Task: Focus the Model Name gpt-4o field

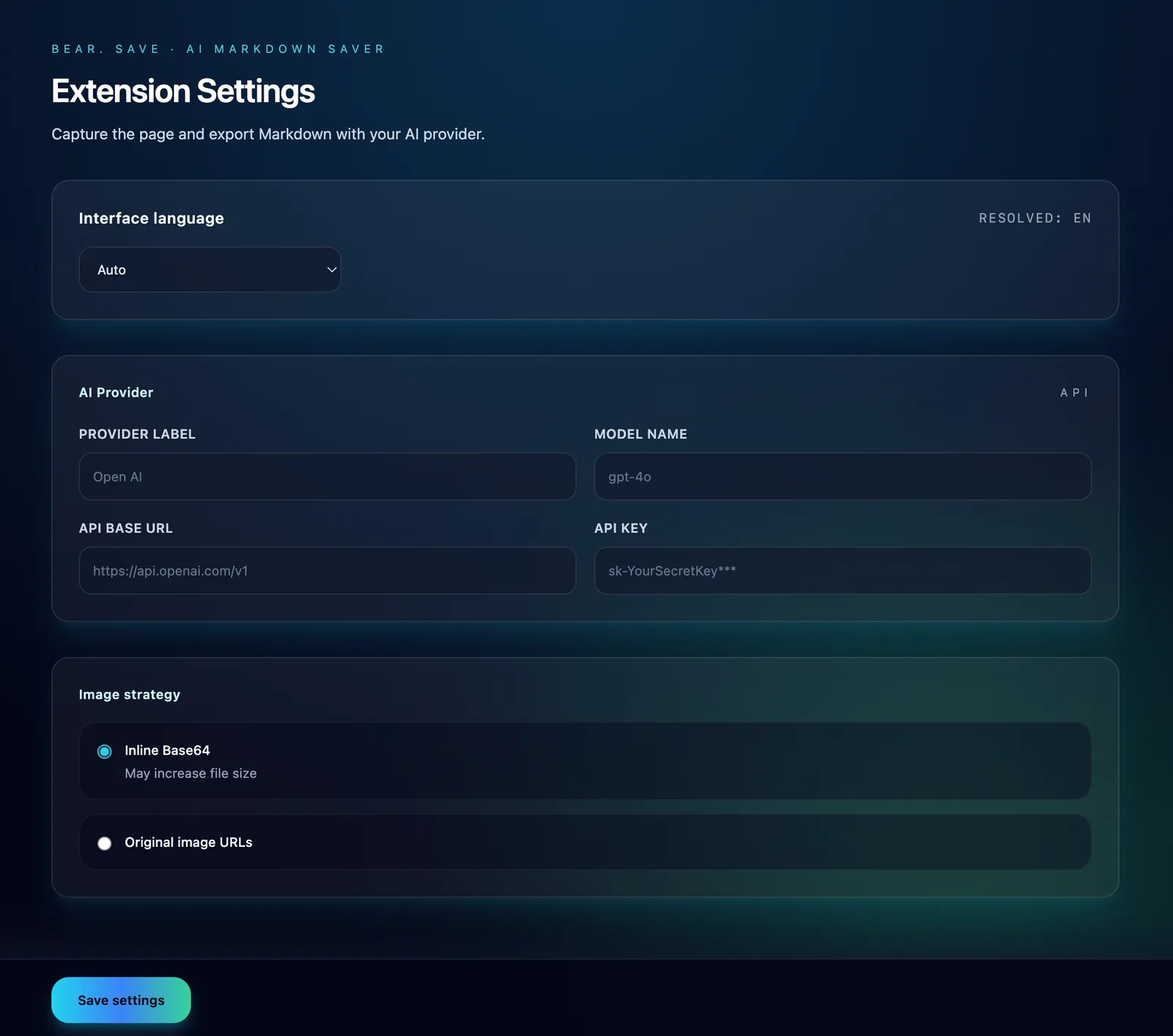Action: pyautogui.click(x=842, y=477)
